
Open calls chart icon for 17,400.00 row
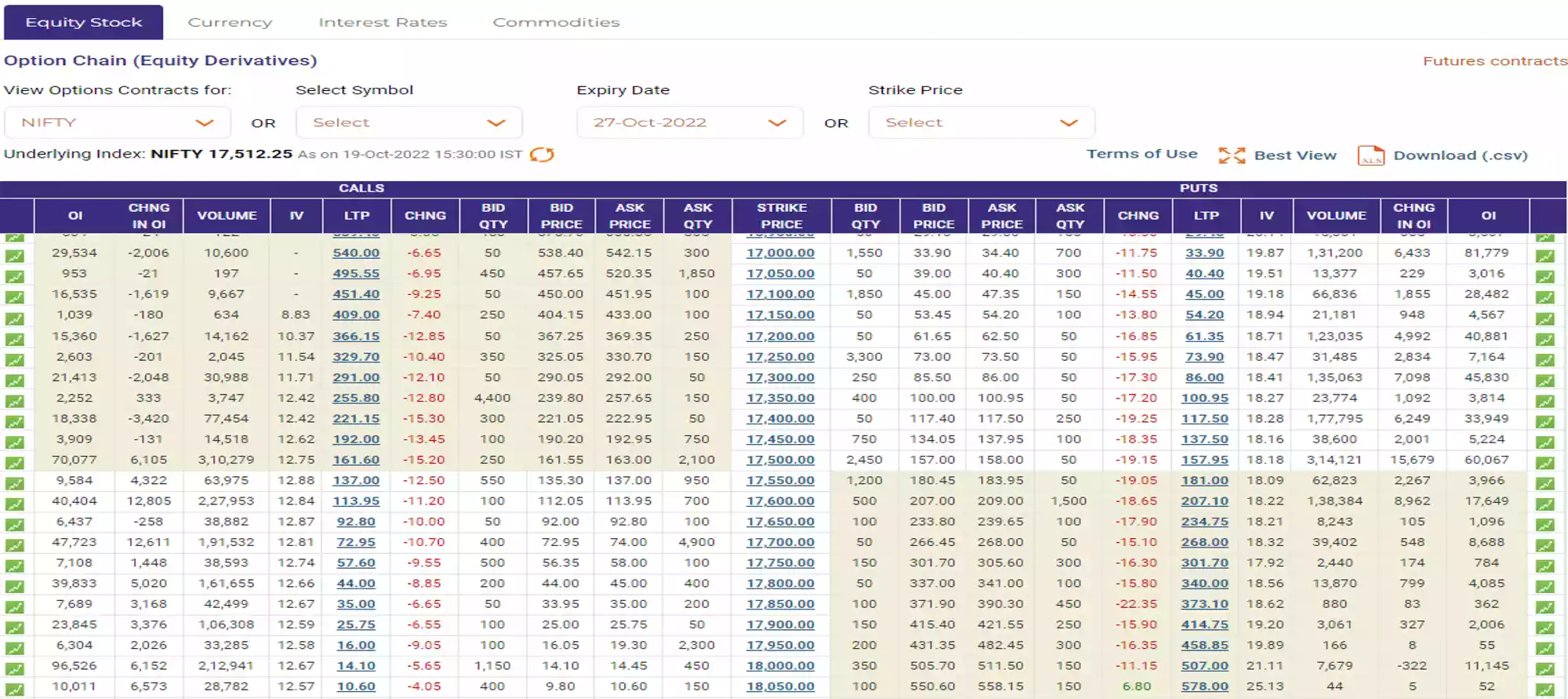tap(15, 421)
